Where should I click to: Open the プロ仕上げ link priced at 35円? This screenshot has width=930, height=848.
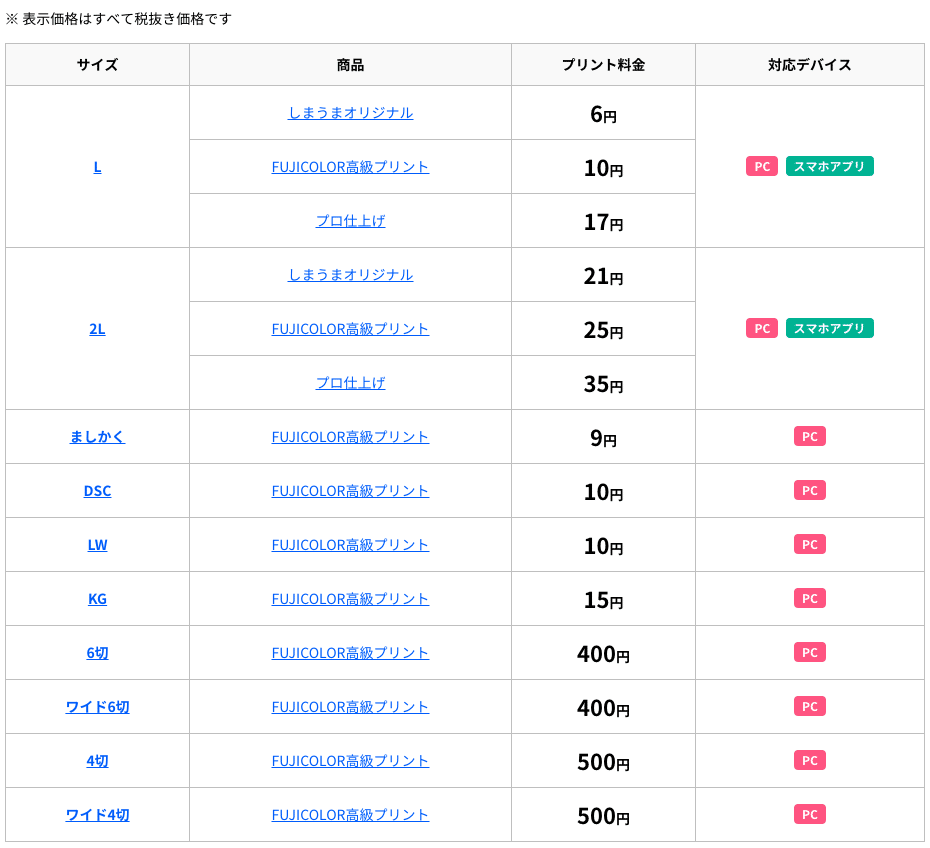click(x=350, y=382)
